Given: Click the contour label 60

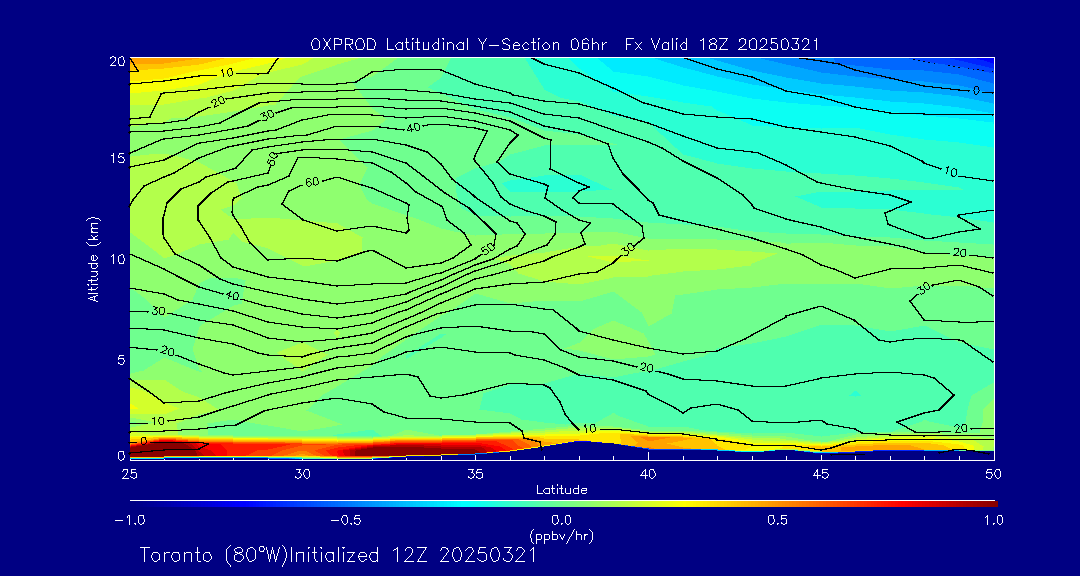Looking at the screenshot, I should pyautogui.click(x=312, y=182).
